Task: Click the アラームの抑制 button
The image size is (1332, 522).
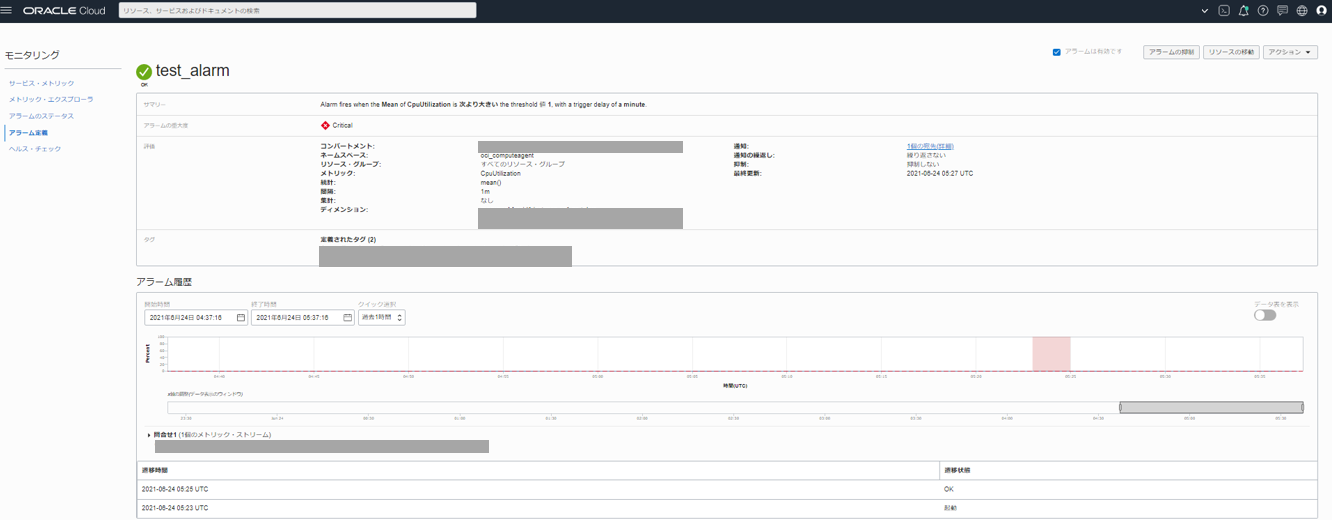Action: coord(1171,52)
